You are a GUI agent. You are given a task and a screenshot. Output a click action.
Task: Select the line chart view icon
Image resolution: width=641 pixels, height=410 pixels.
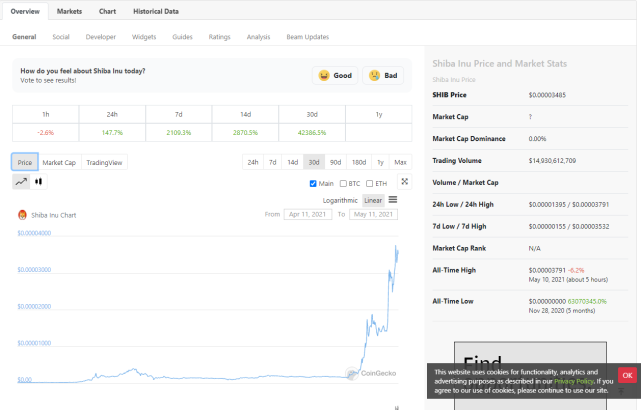tap(21, 181)
